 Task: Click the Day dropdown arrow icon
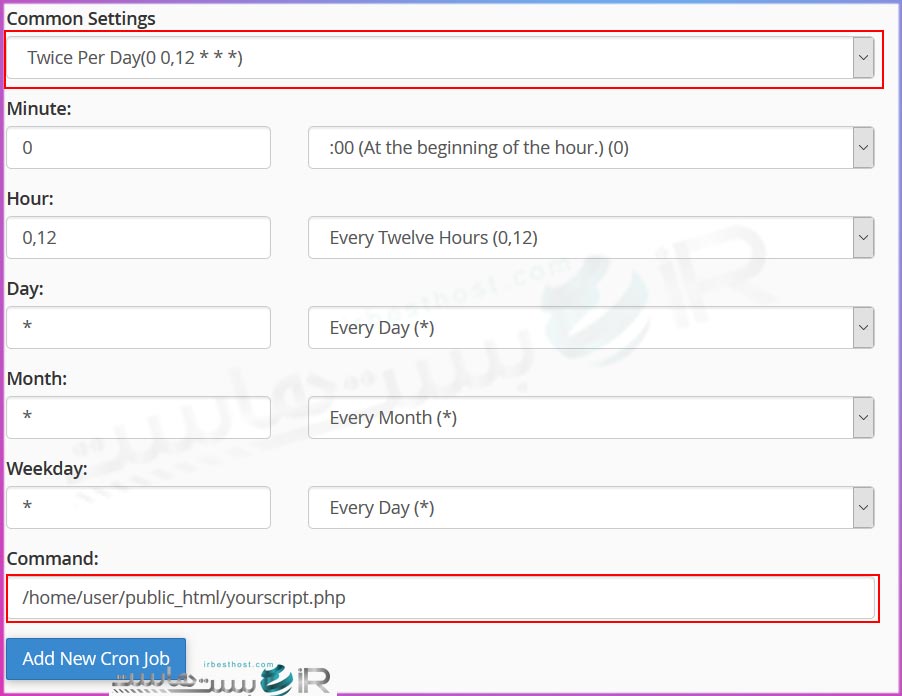(x=862, y=327)
